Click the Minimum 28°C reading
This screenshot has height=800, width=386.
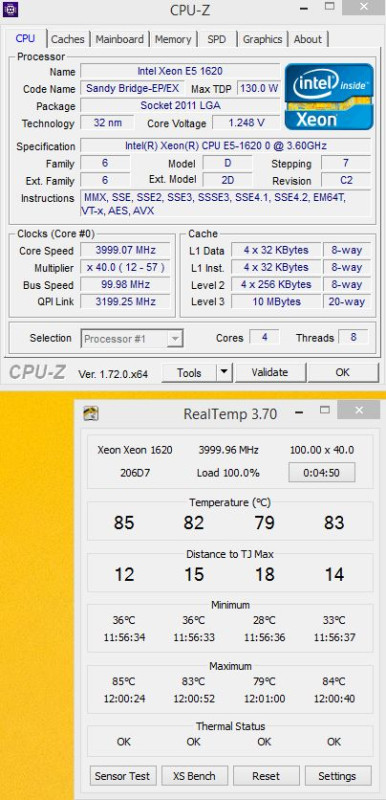coord(264,621)
